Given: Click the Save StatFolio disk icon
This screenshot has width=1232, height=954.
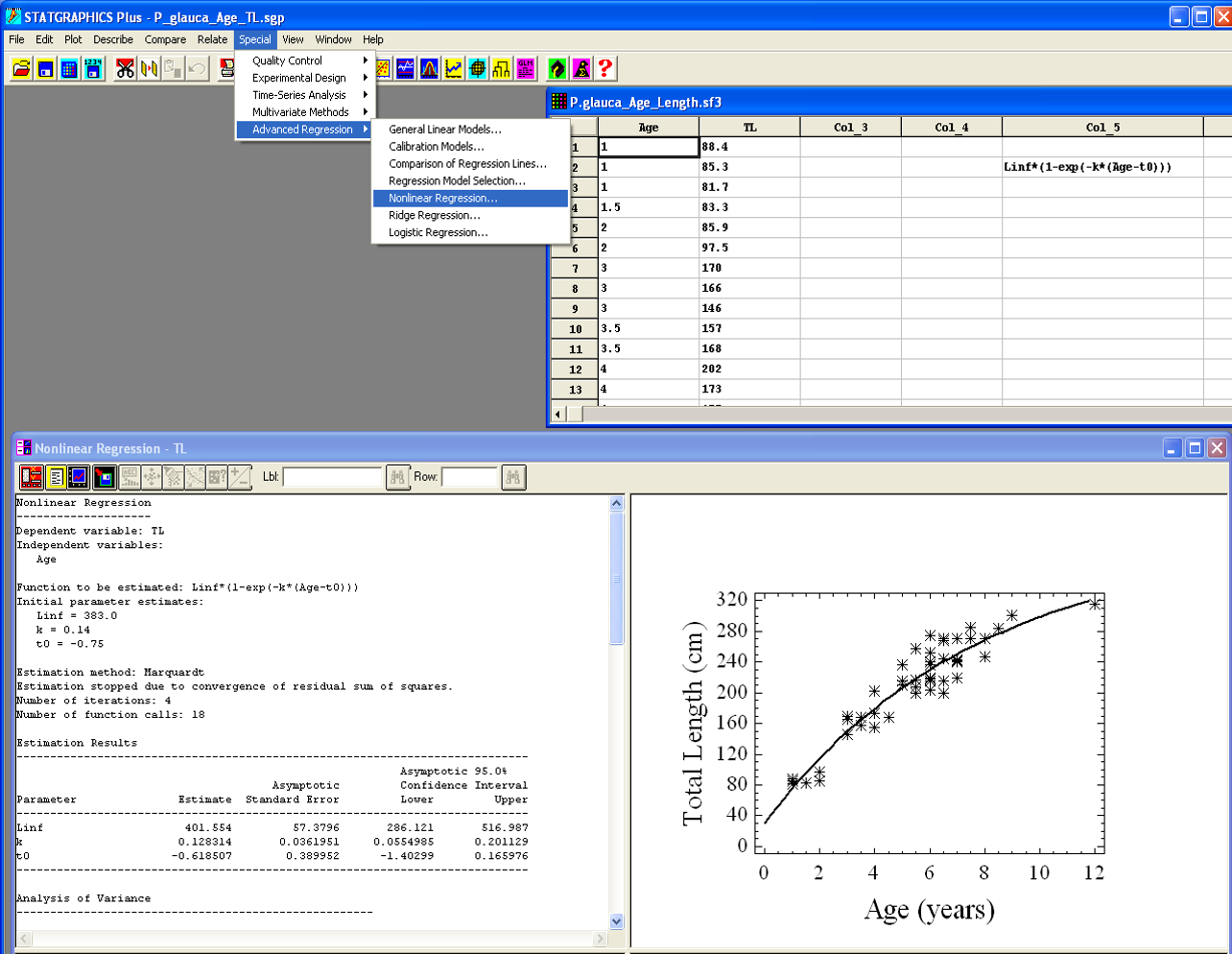Looking at the screenshot, I should [45, 68].
